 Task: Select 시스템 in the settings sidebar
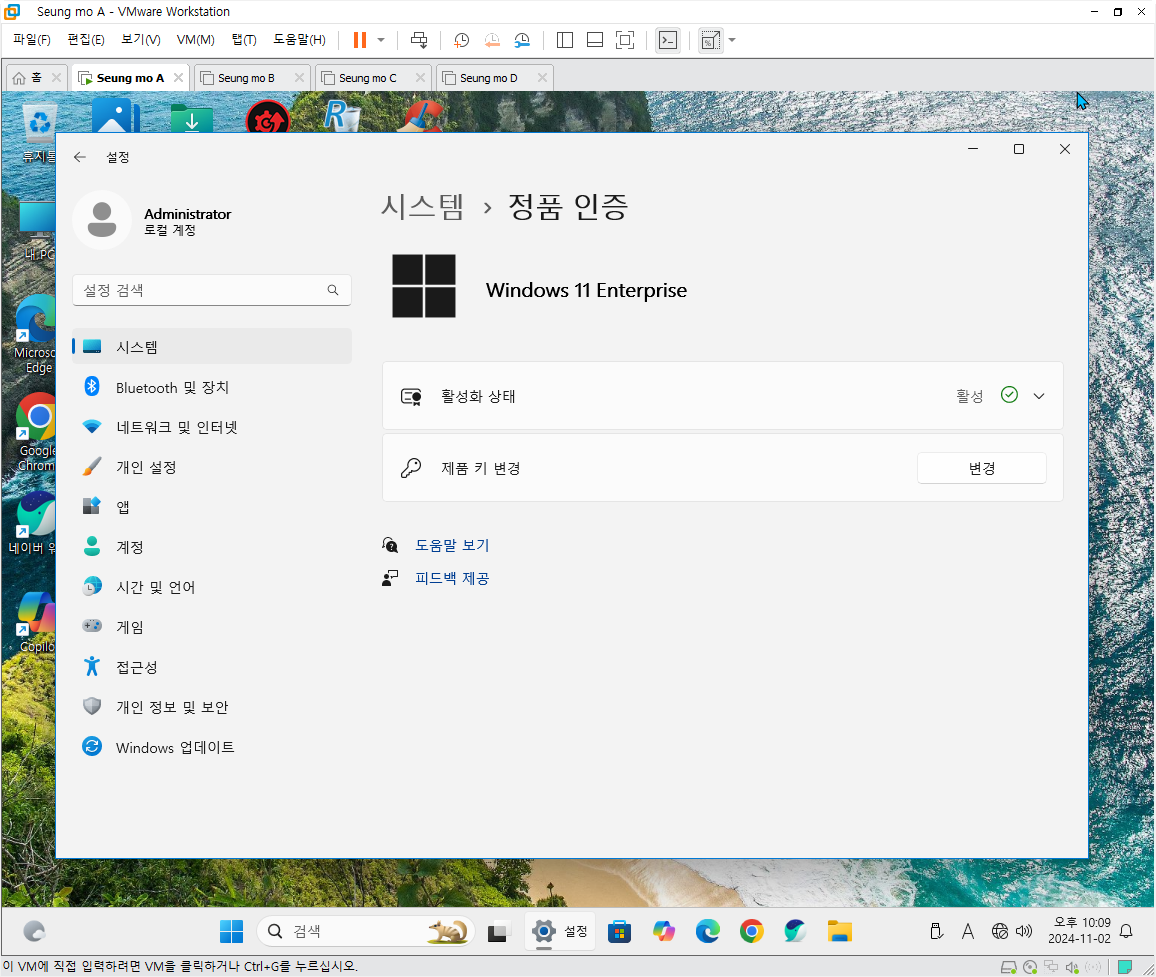[x=212, y=347]
